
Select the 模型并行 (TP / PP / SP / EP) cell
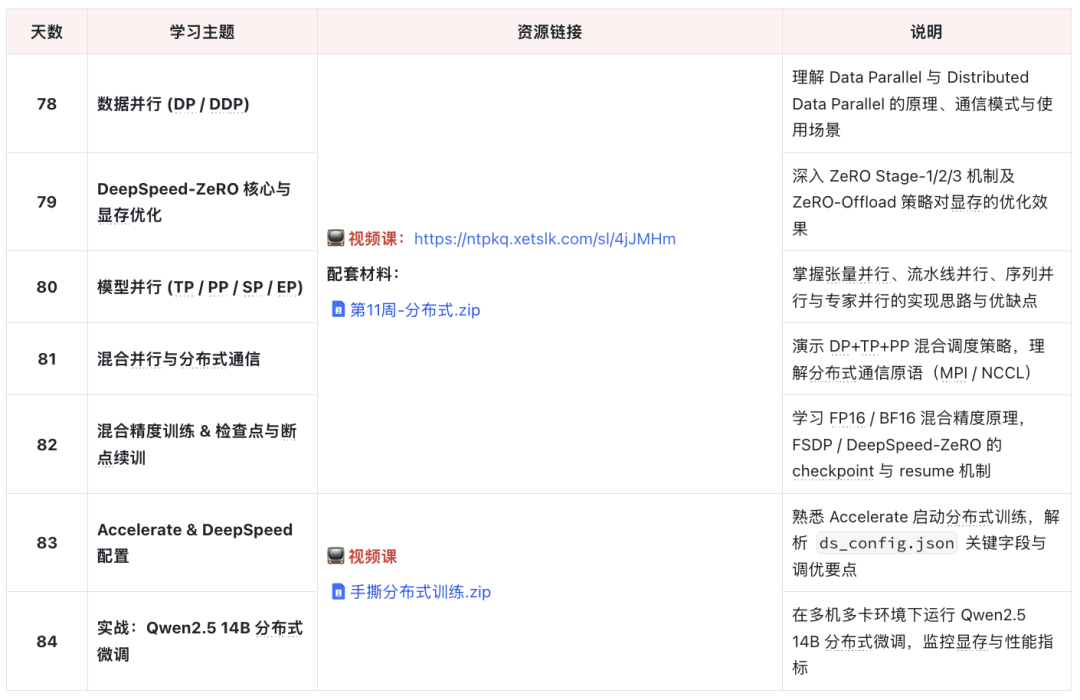[x=200, y=287]
